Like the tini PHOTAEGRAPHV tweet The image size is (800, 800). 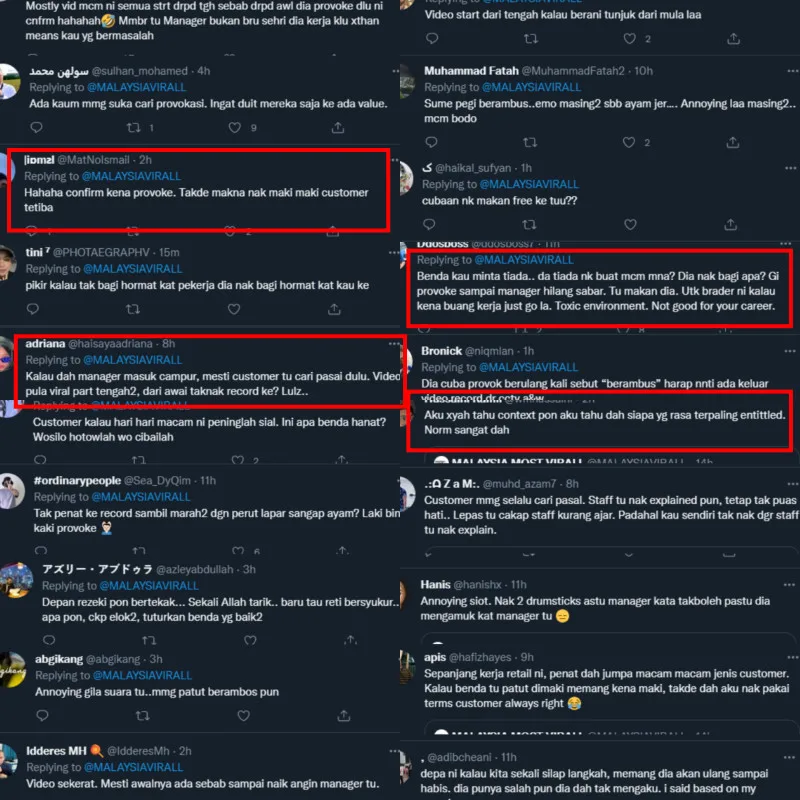tap(234, 309)
